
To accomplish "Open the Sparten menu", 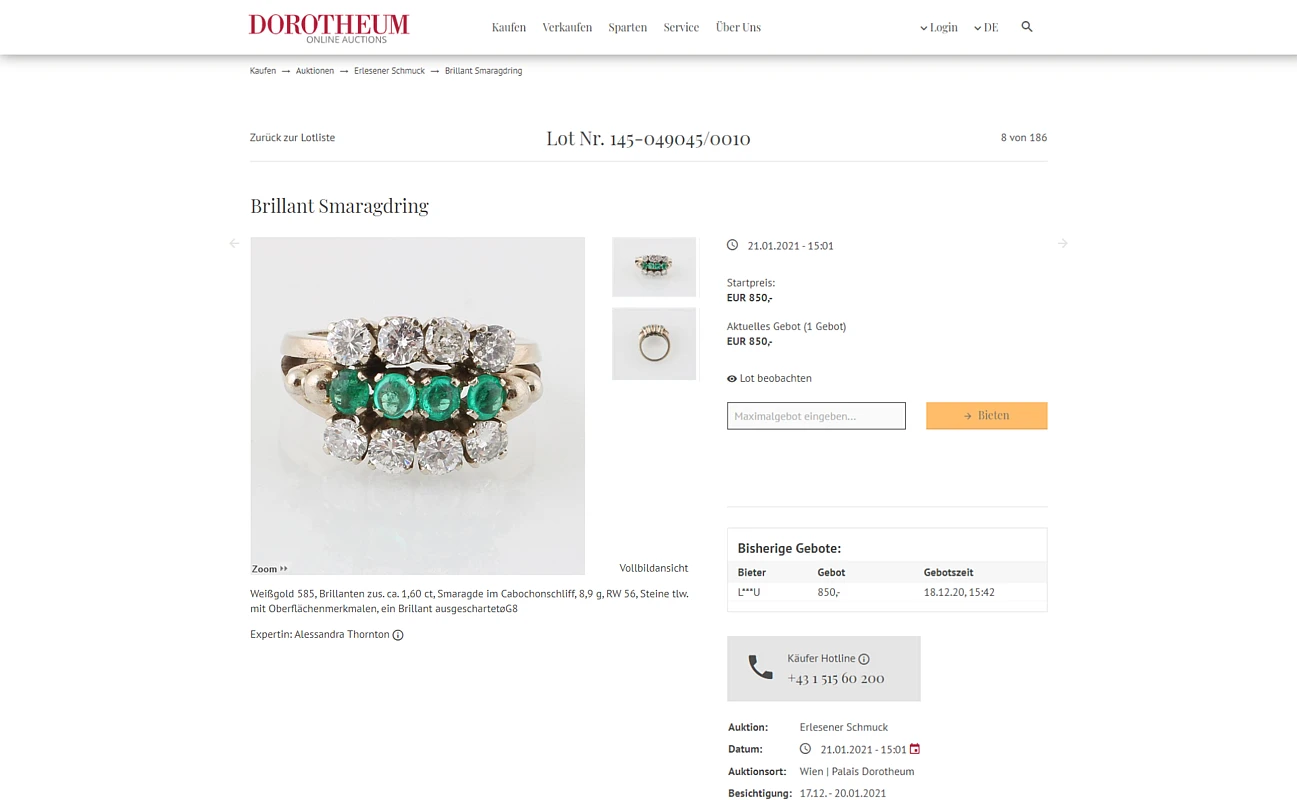I will tap(627, 28).
